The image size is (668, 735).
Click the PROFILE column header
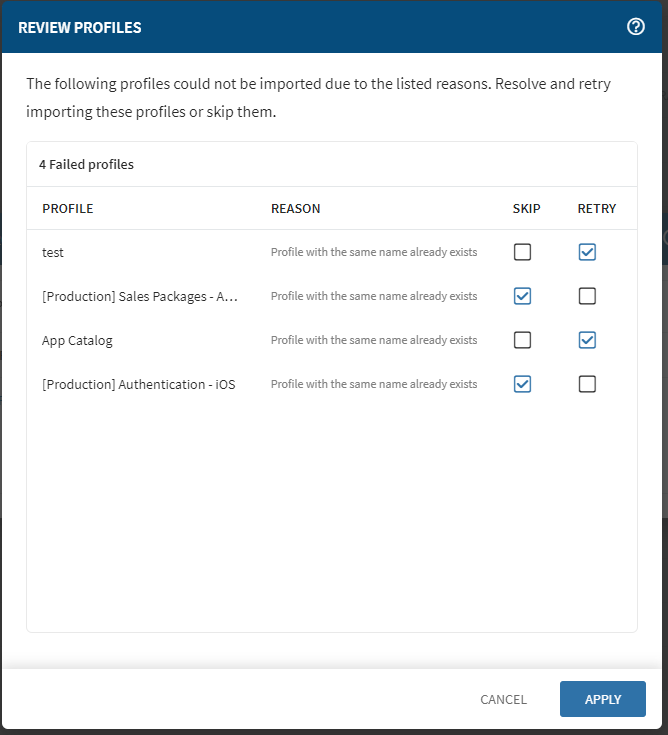point(67,209)
